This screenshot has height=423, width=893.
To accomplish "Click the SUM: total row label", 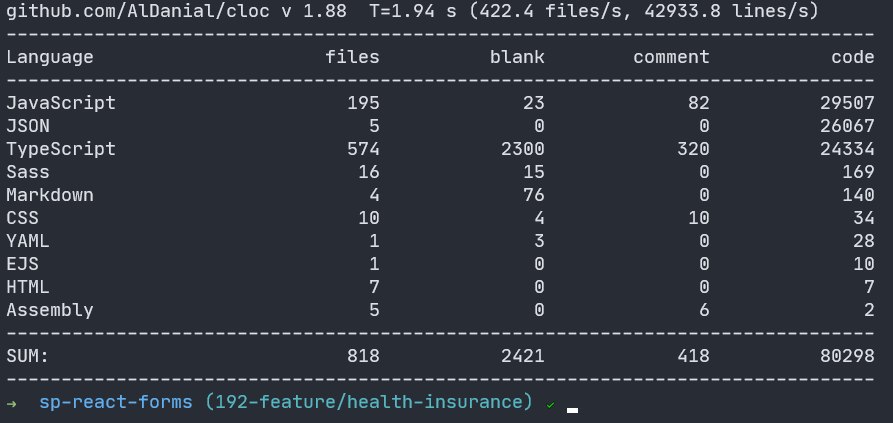I will point(28,356).
